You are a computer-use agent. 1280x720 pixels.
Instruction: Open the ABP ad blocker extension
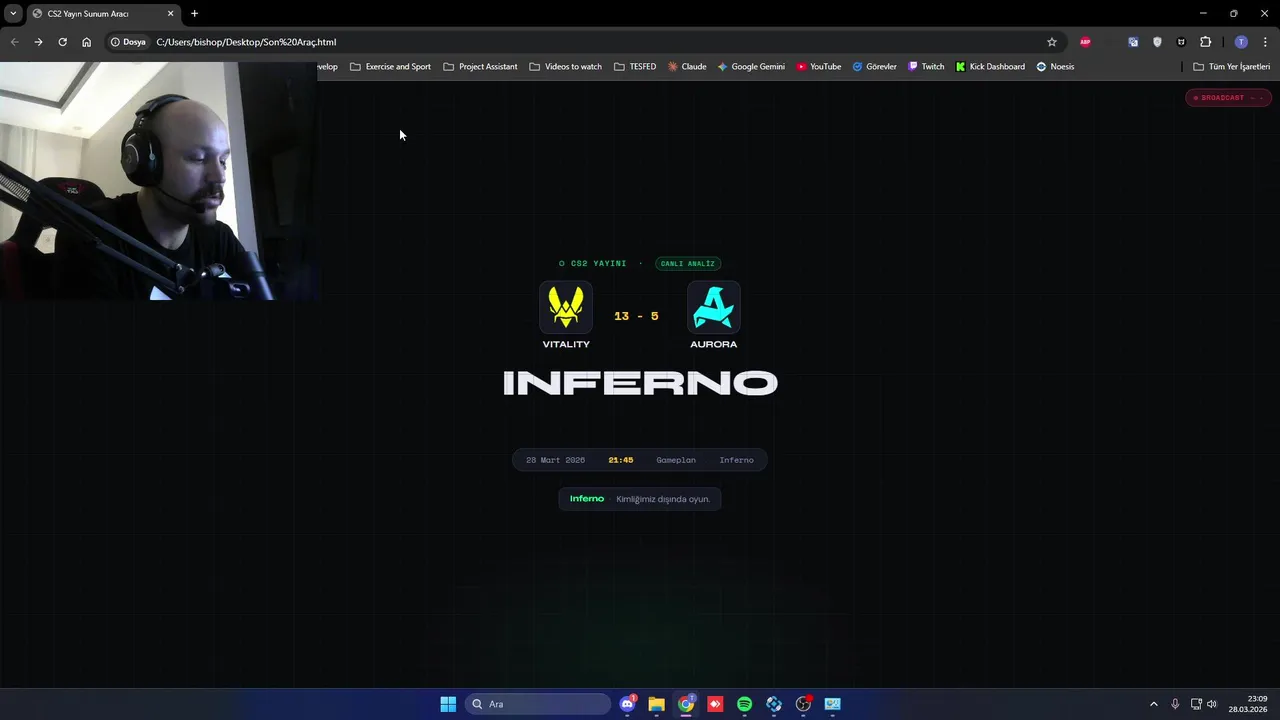click(x=1085, y=42)
